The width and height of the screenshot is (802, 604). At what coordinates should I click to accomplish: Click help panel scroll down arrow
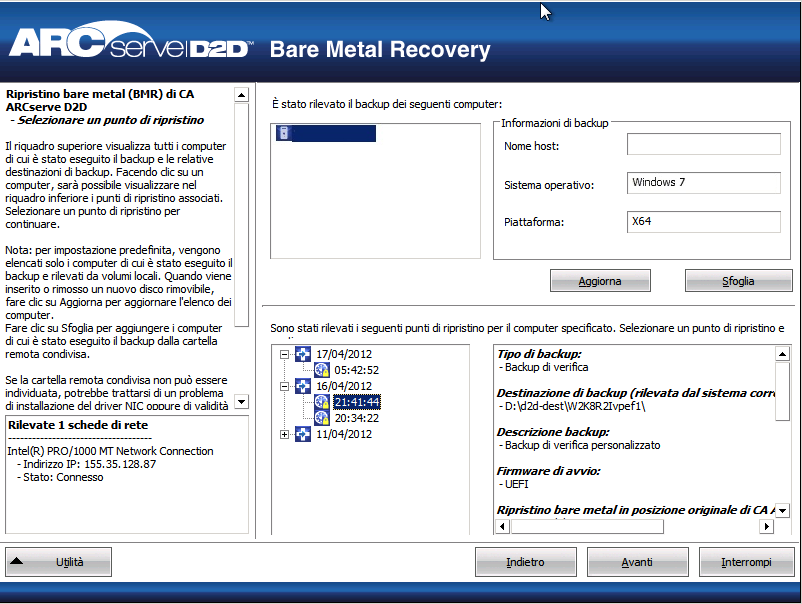point(241,401)
